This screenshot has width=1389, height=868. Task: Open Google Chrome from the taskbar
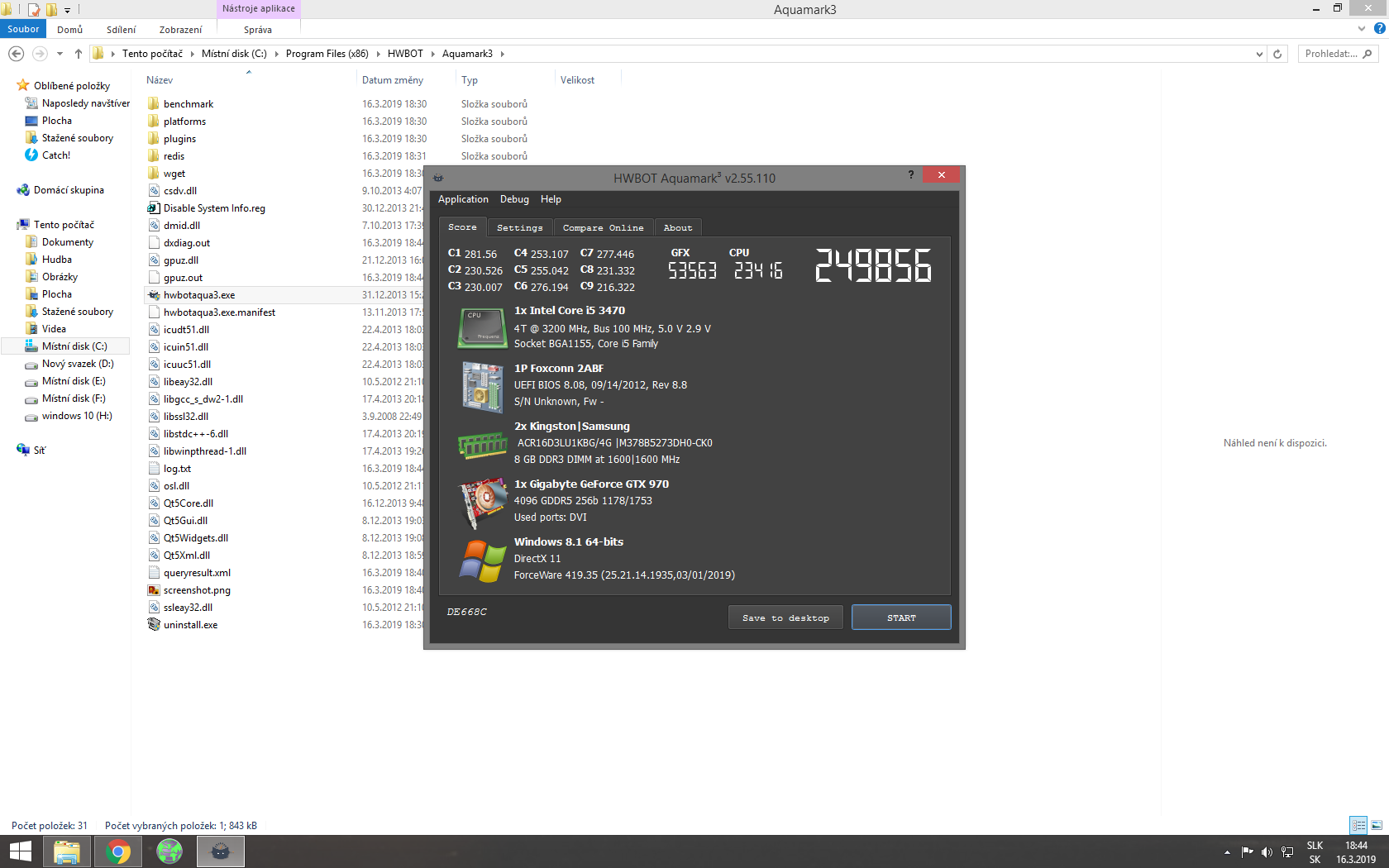point(118,851)
